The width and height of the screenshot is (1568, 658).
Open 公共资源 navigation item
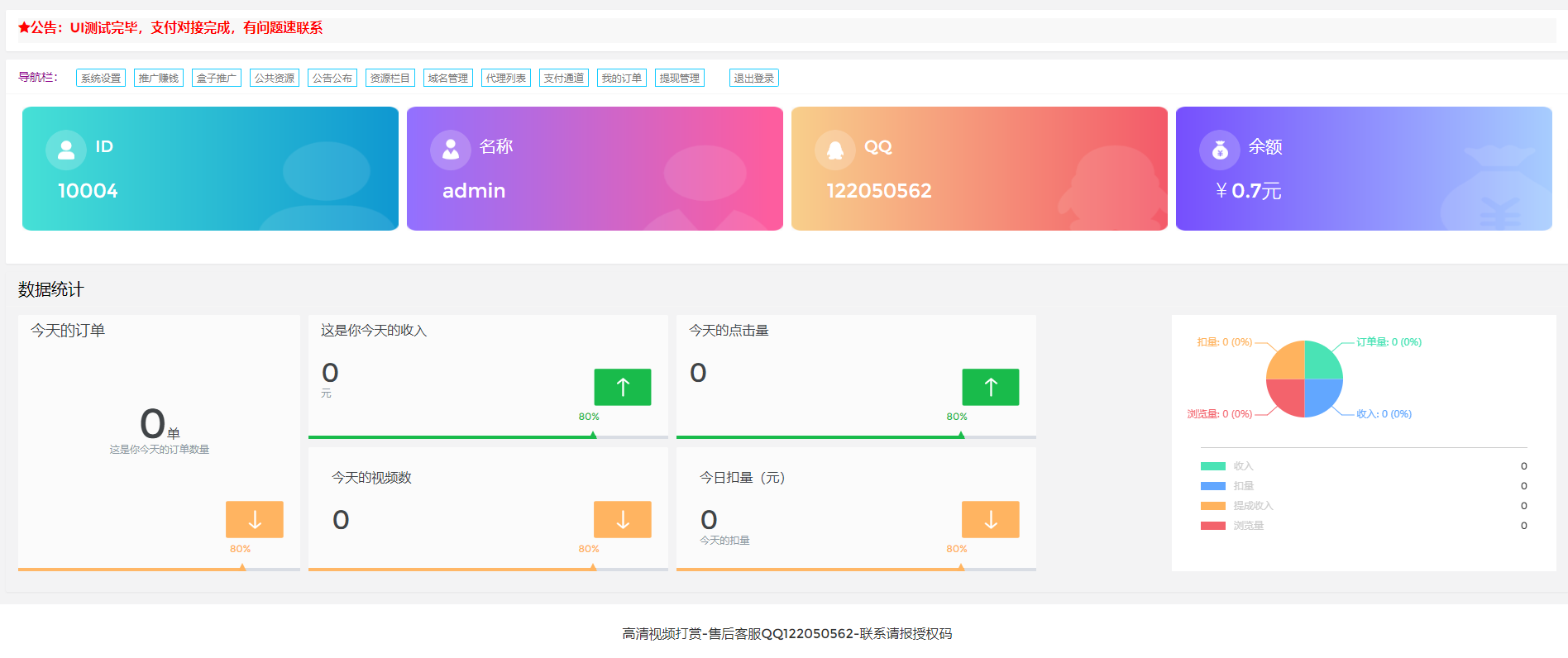(275, 78)
